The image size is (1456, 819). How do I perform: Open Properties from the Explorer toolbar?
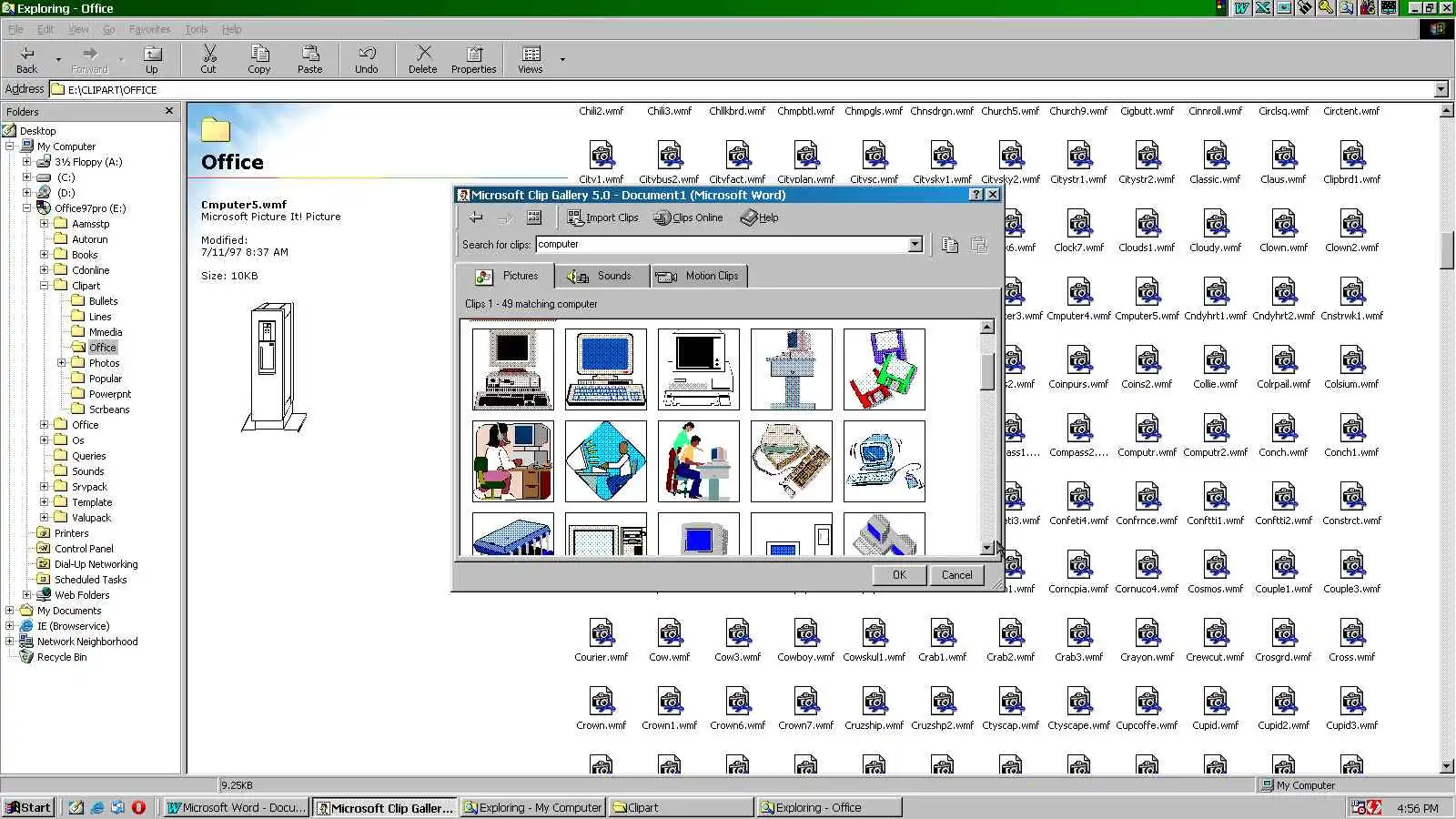(x=474, y=59)
